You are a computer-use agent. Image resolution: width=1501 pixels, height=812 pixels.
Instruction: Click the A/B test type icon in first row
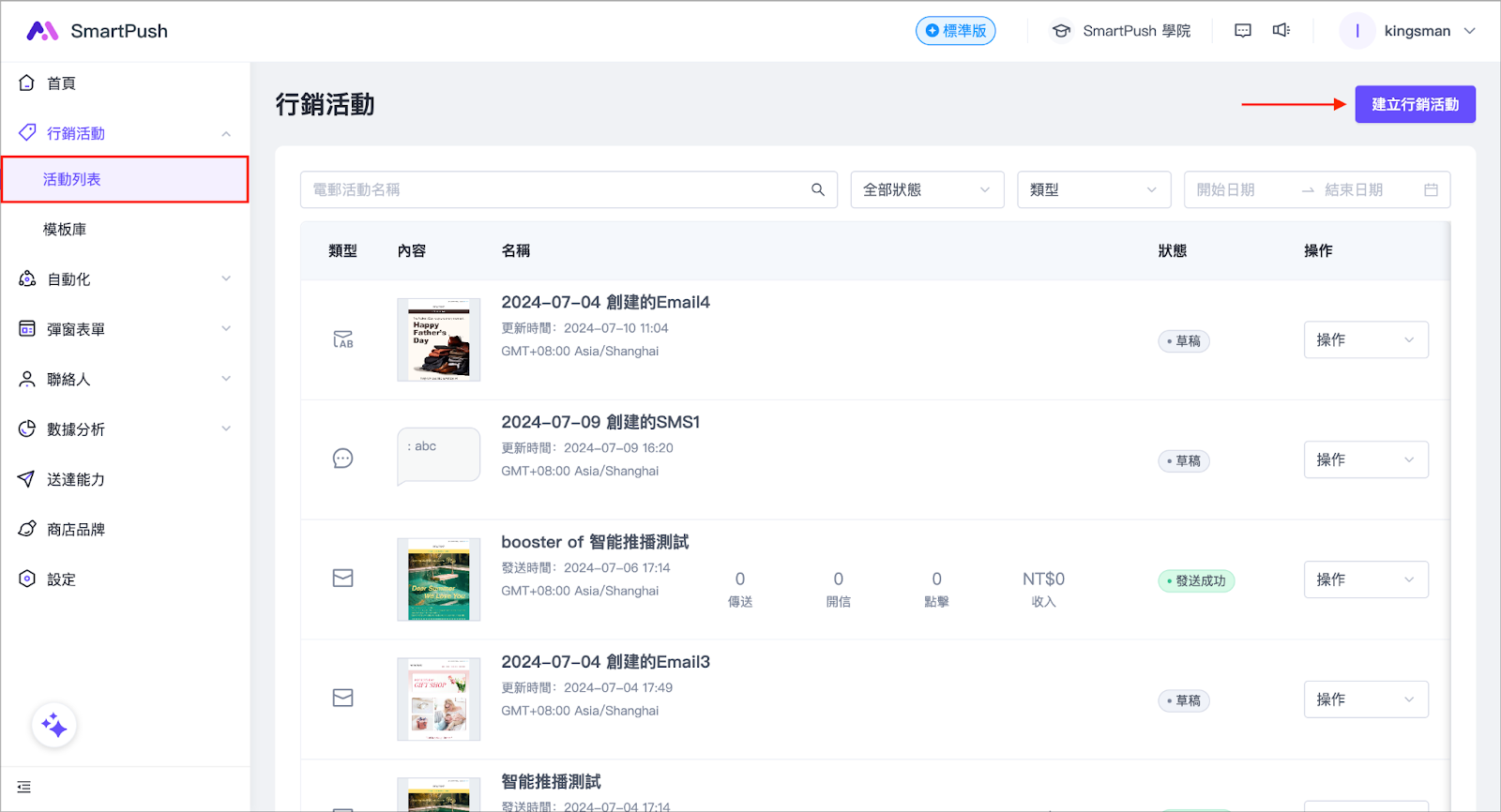click(343, 339)
